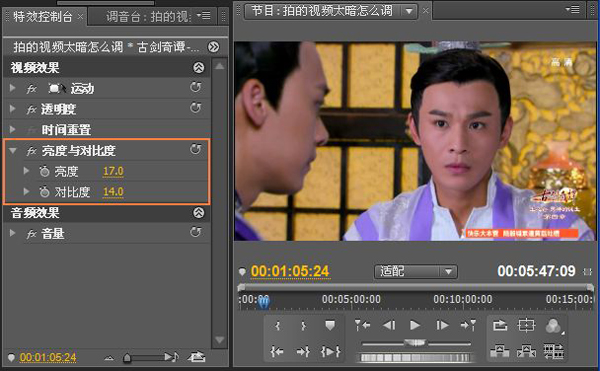Select the 运动 transform icon

point(56,89)
